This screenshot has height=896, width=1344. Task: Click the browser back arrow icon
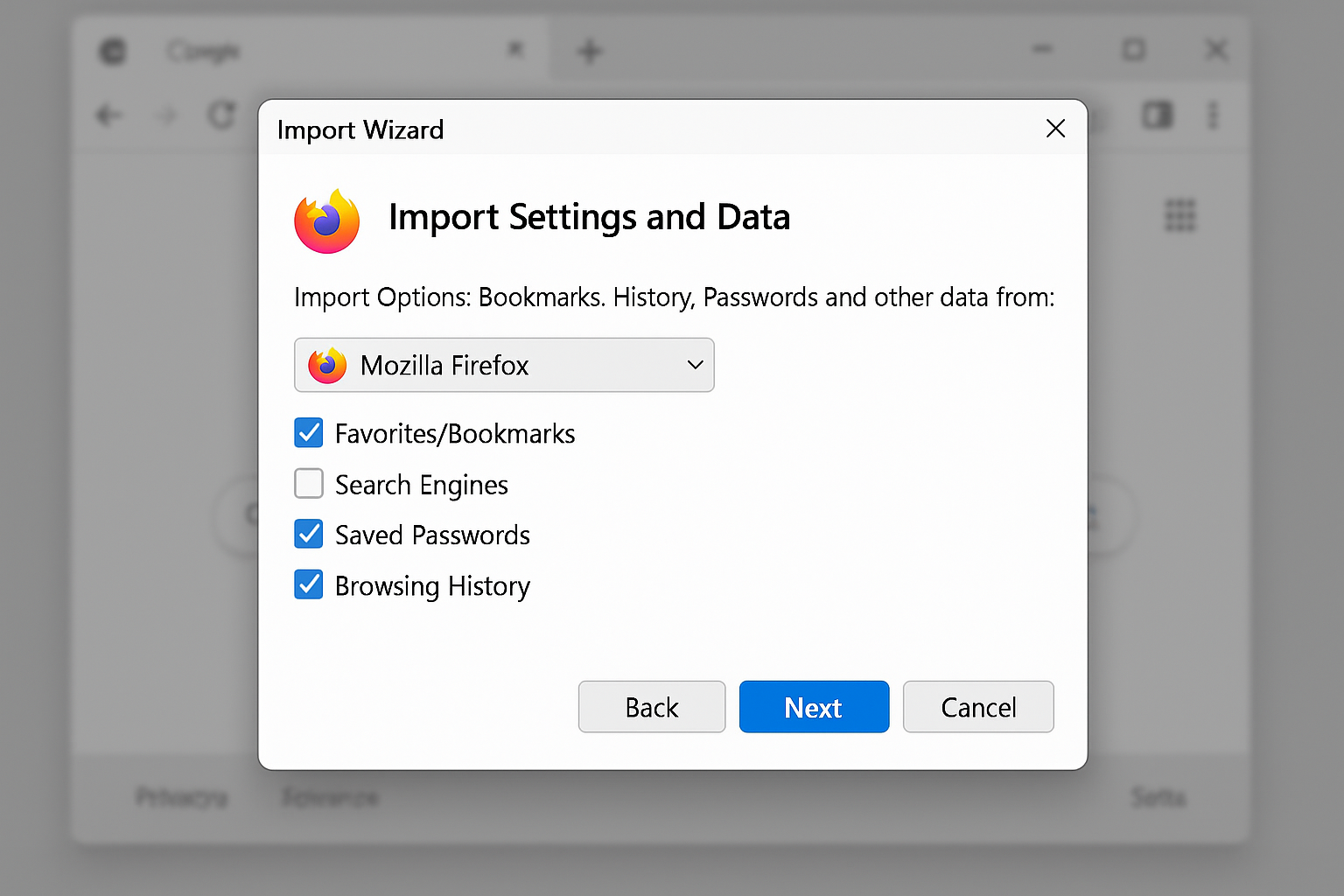point(108,115)
